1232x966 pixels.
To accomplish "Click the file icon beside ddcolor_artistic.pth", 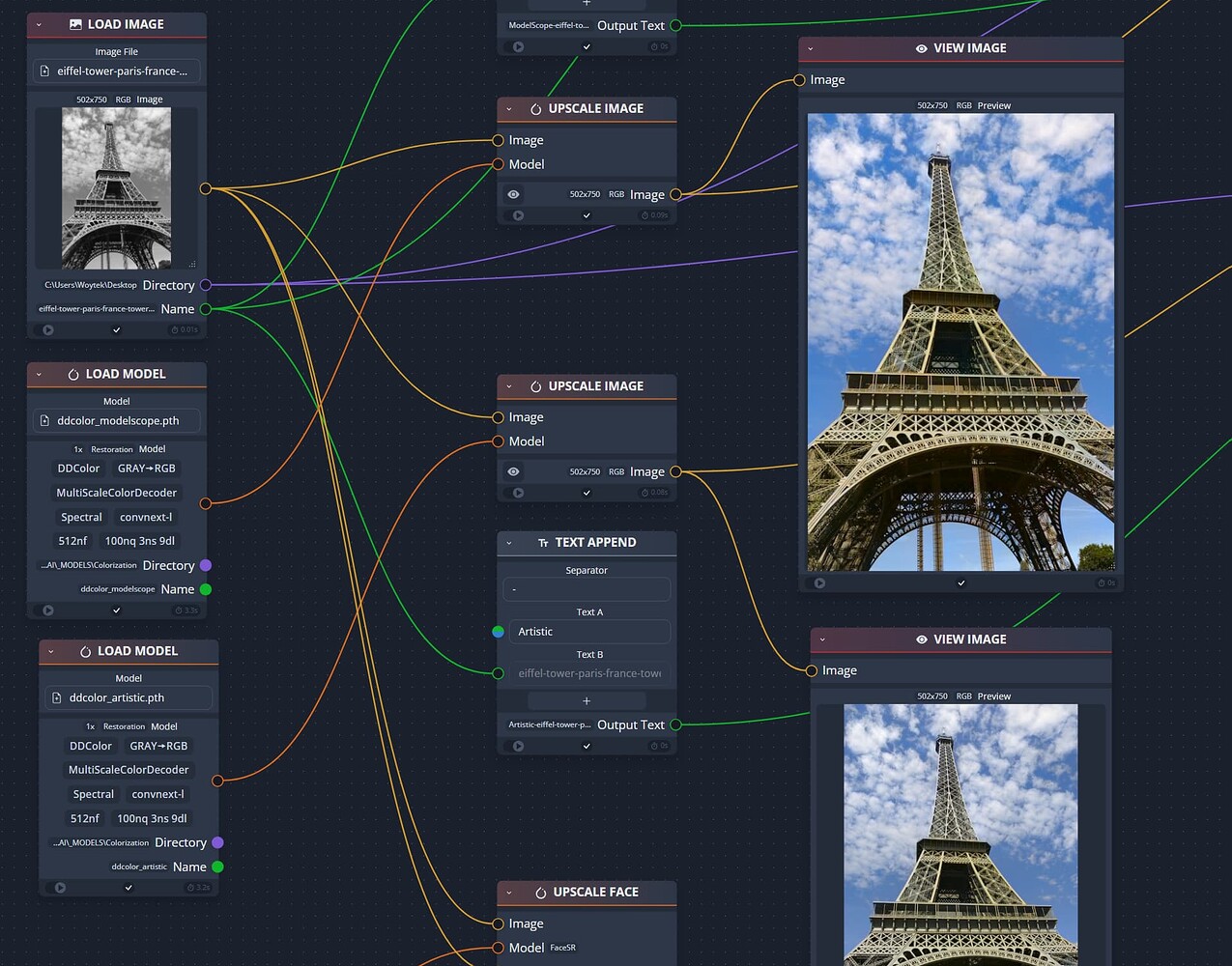I will pyautogui.click(x=57, y=697).
